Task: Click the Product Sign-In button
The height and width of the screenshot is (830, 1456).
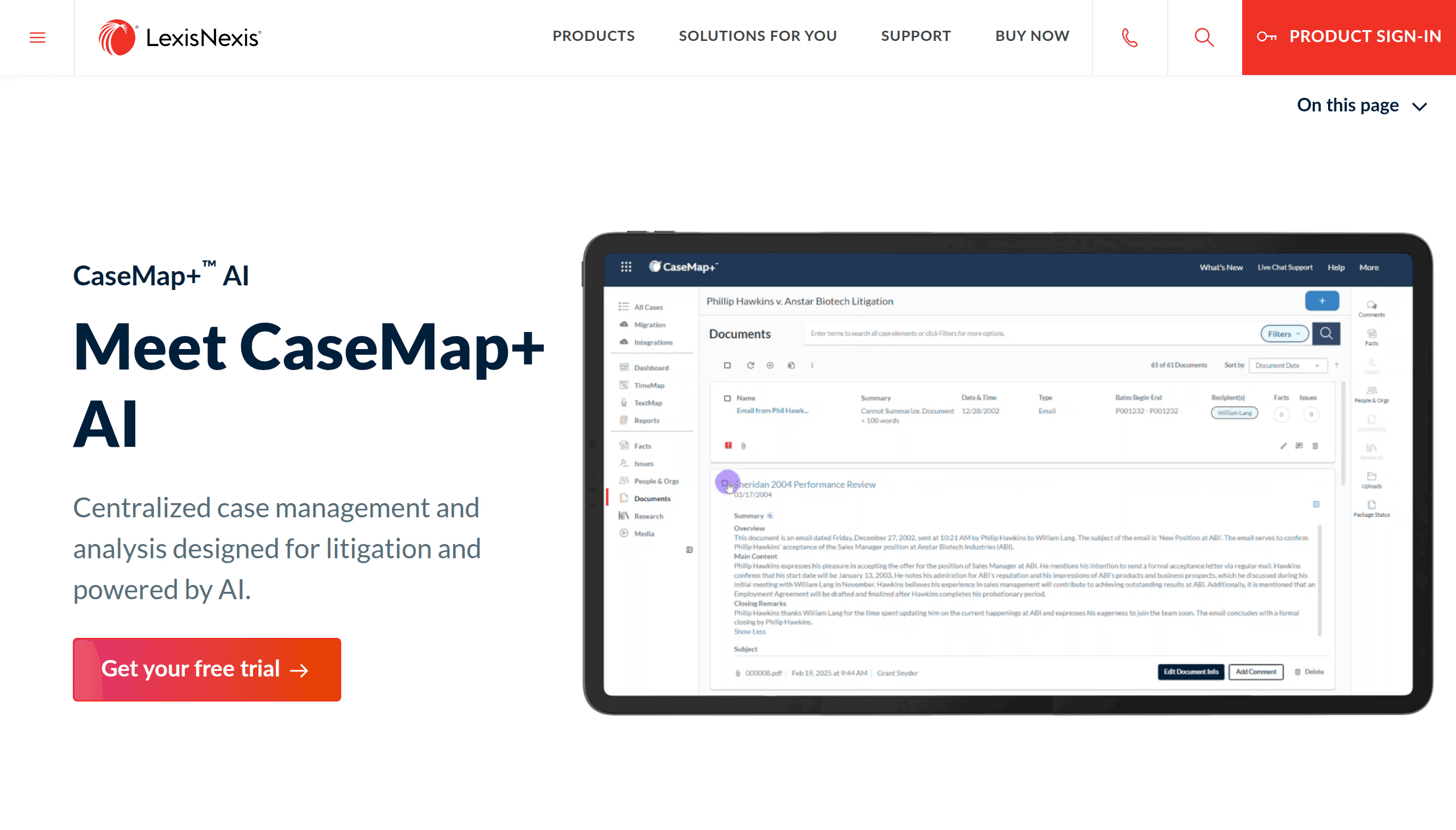Action: pyautogui.click(x=1348, y=37)
